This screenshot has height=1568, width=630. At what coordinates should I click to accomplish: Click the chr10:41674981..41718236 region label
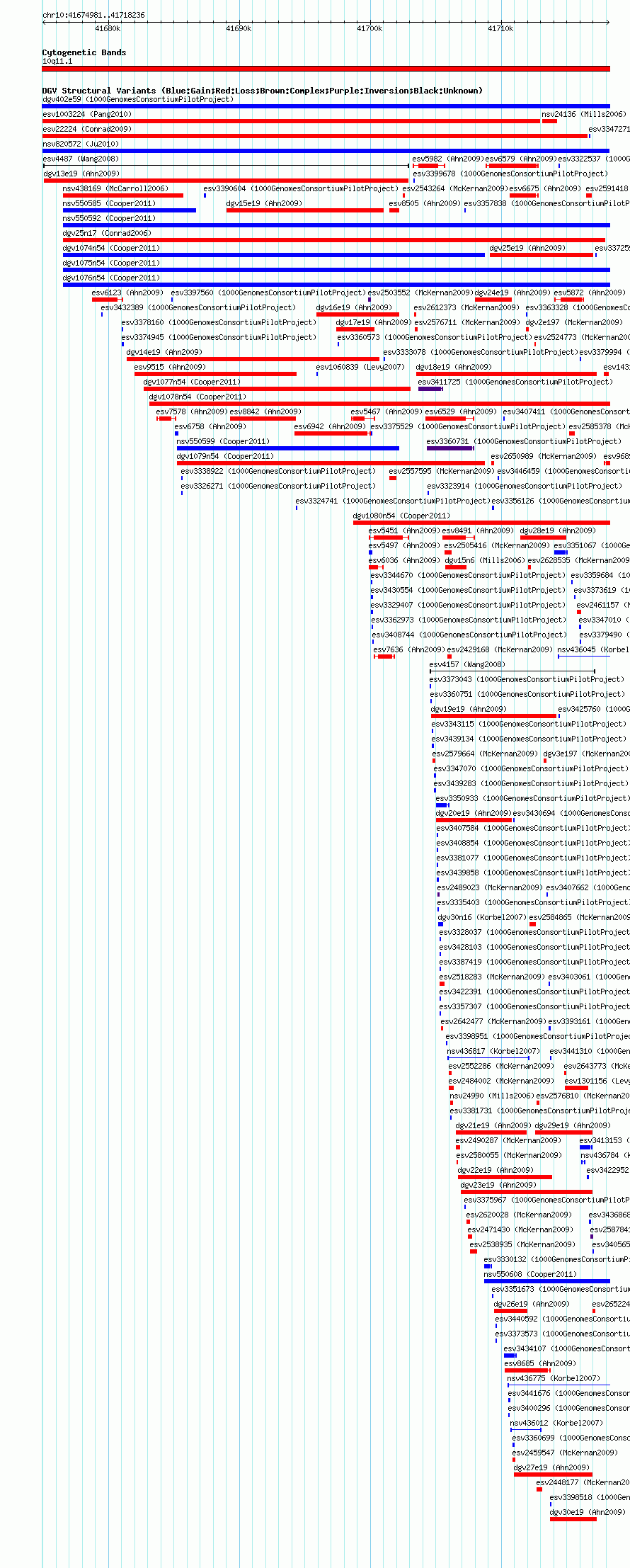93,15
